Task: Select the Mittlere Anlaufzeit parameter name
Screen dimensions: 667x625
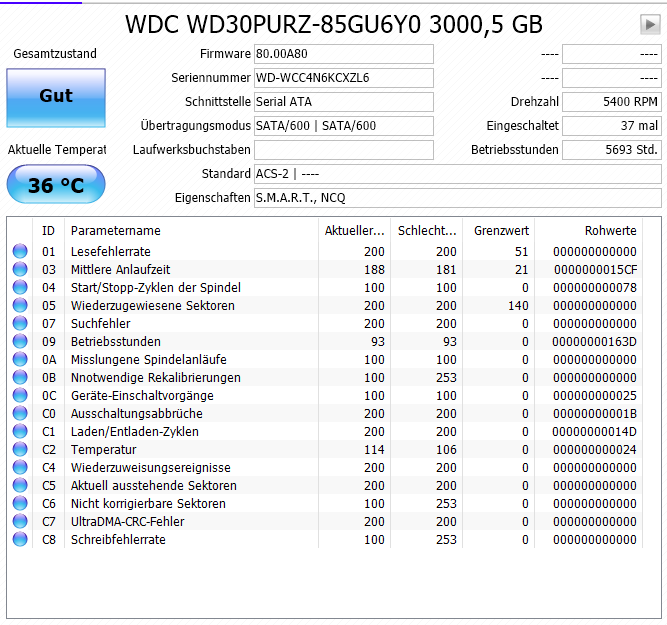Action: (120, 270)
